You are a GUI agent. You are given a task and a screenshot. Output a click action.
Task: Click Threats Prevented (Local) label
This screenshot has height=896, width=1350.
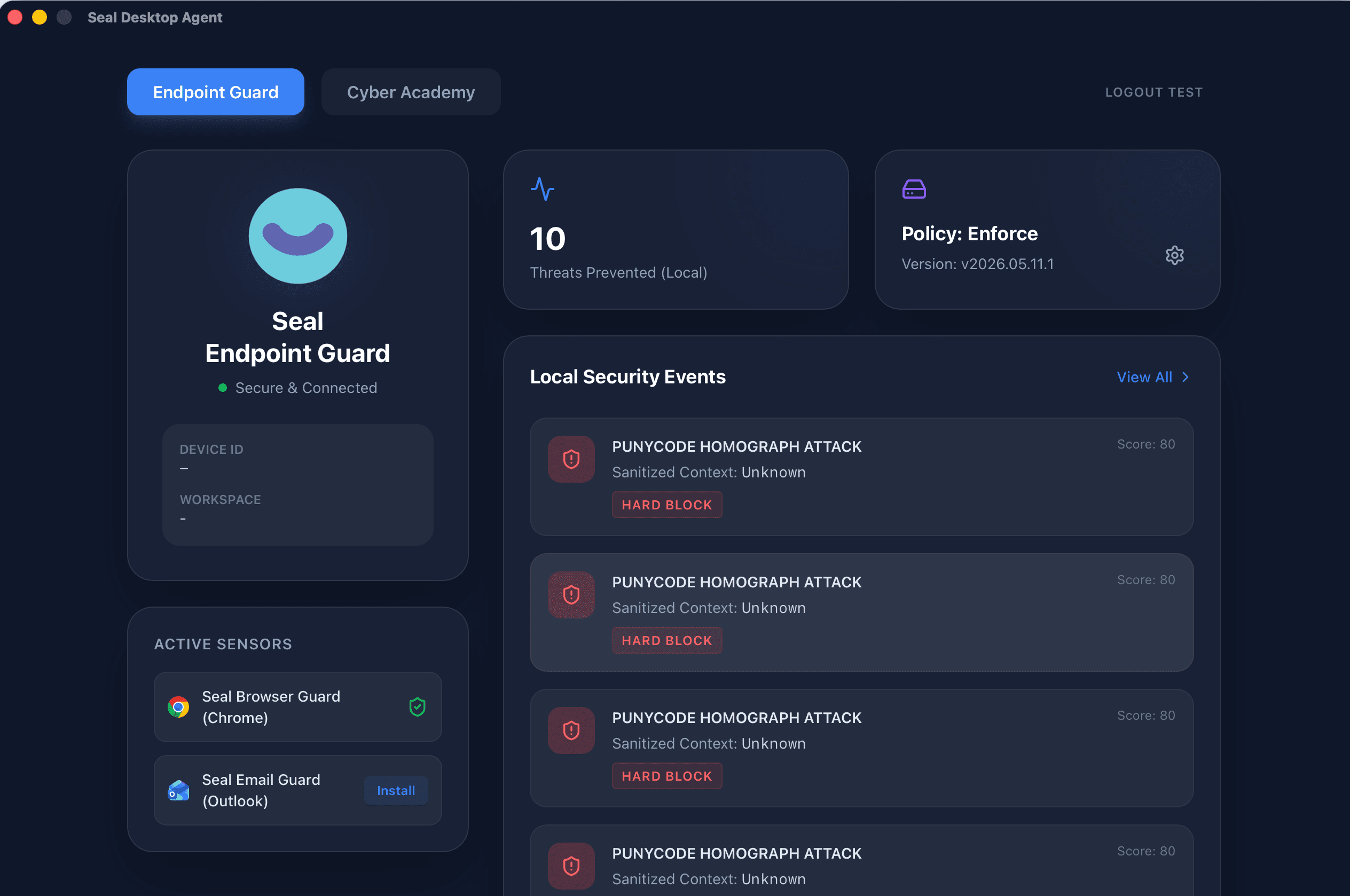tap(619, 272)
